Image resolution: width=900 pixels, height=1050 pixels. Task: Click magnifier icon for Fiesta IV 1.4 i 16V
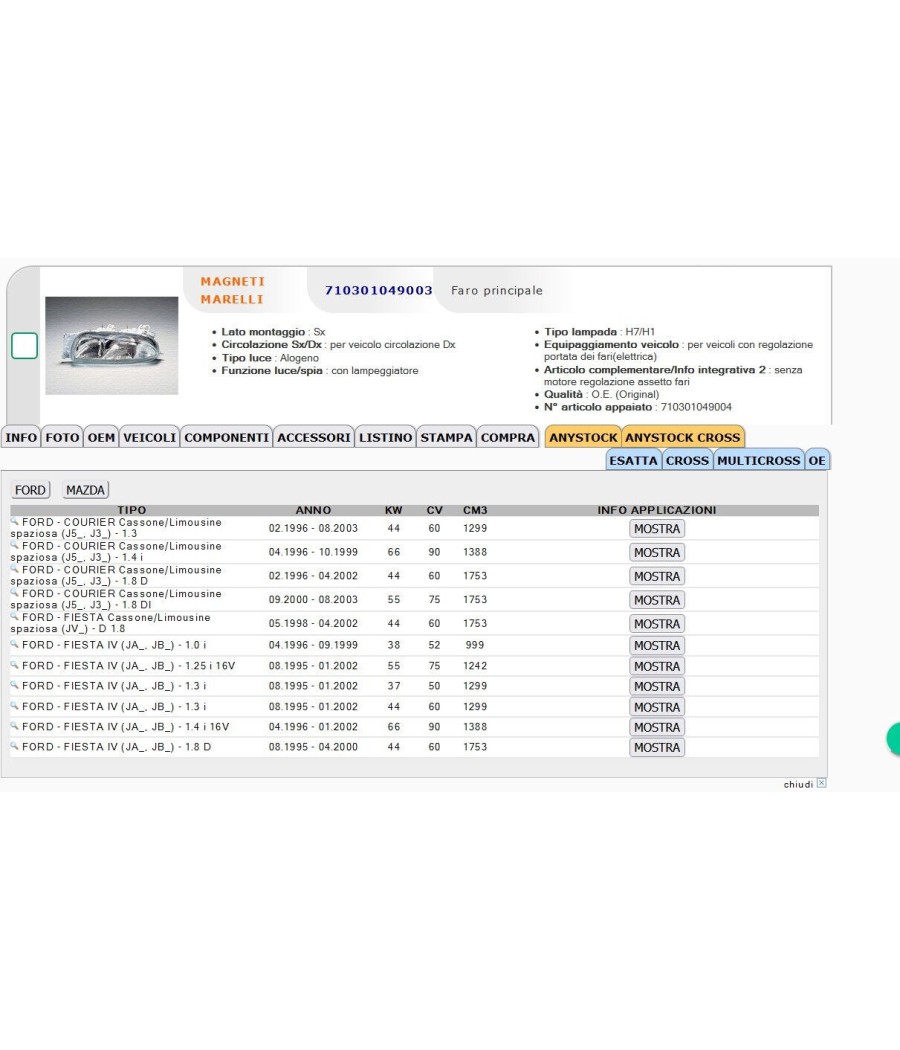(x=15, y=726)
